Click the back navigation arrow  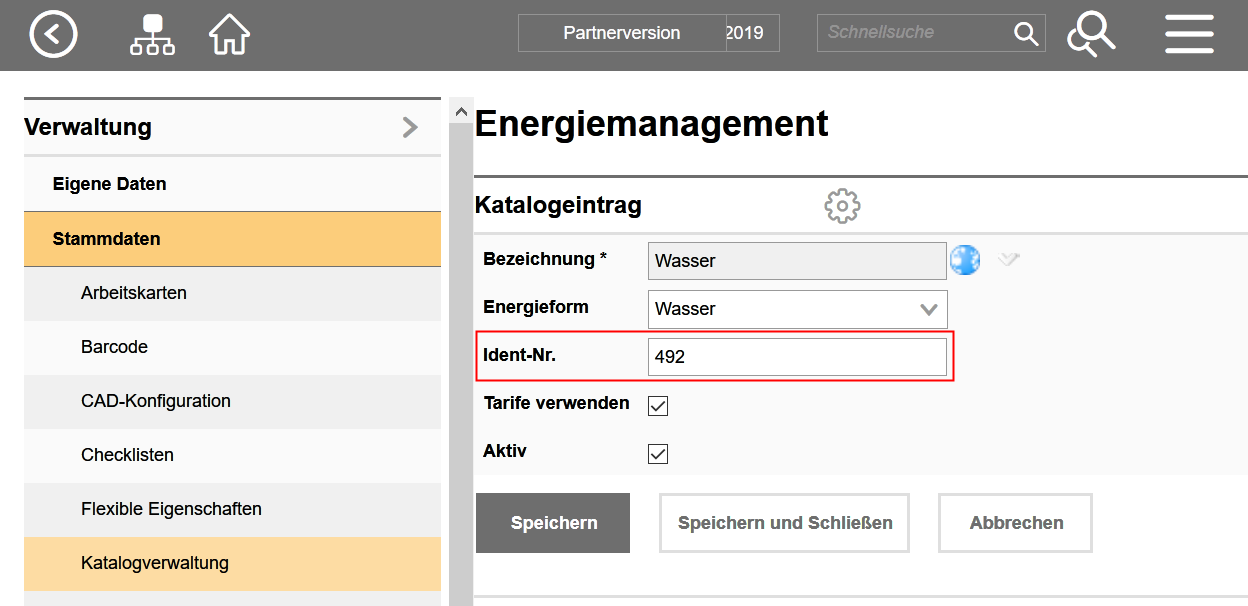53,34
